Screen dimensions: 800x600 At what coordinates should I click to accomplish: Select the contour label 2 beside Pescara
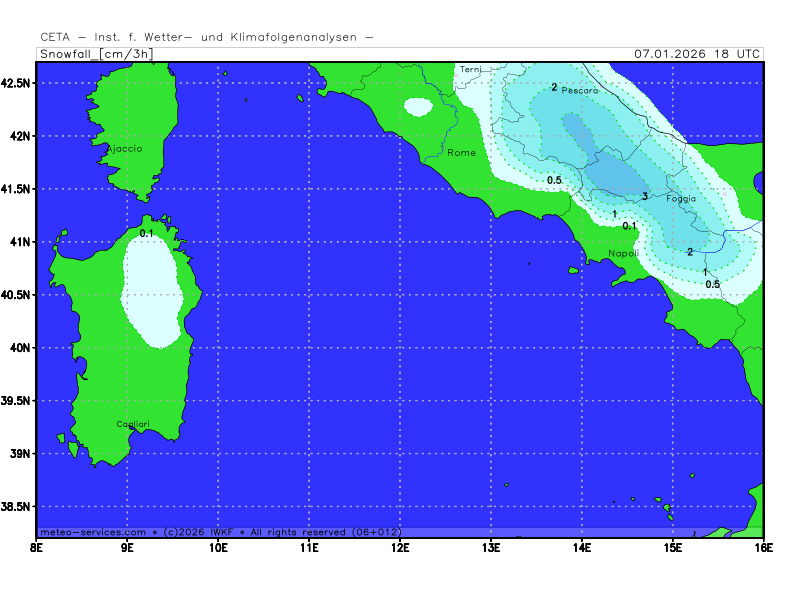[554, 88]
